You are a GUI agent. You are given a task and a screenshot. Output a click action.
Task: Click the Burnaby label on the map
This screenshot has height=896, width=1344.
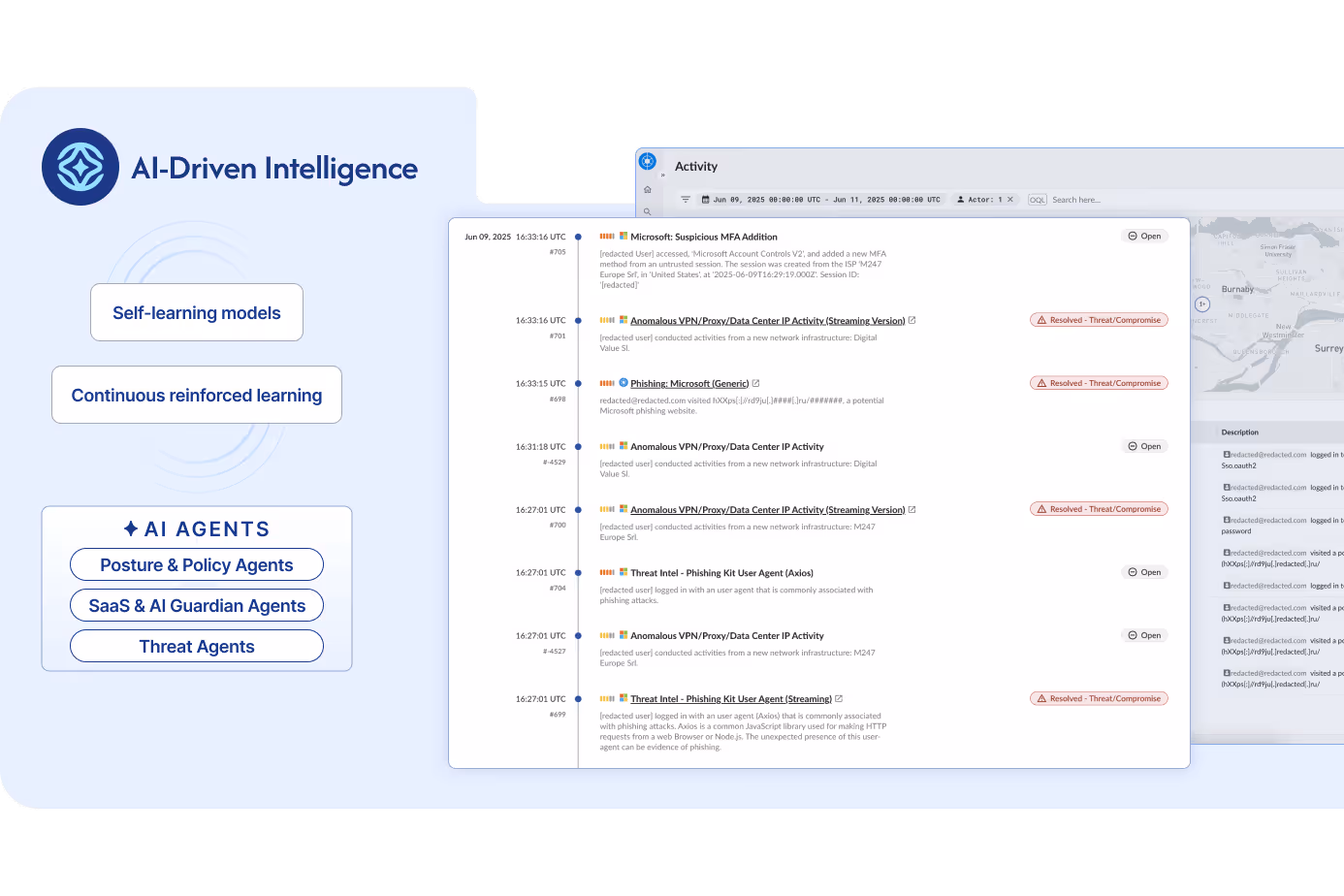coord(1237,289)
